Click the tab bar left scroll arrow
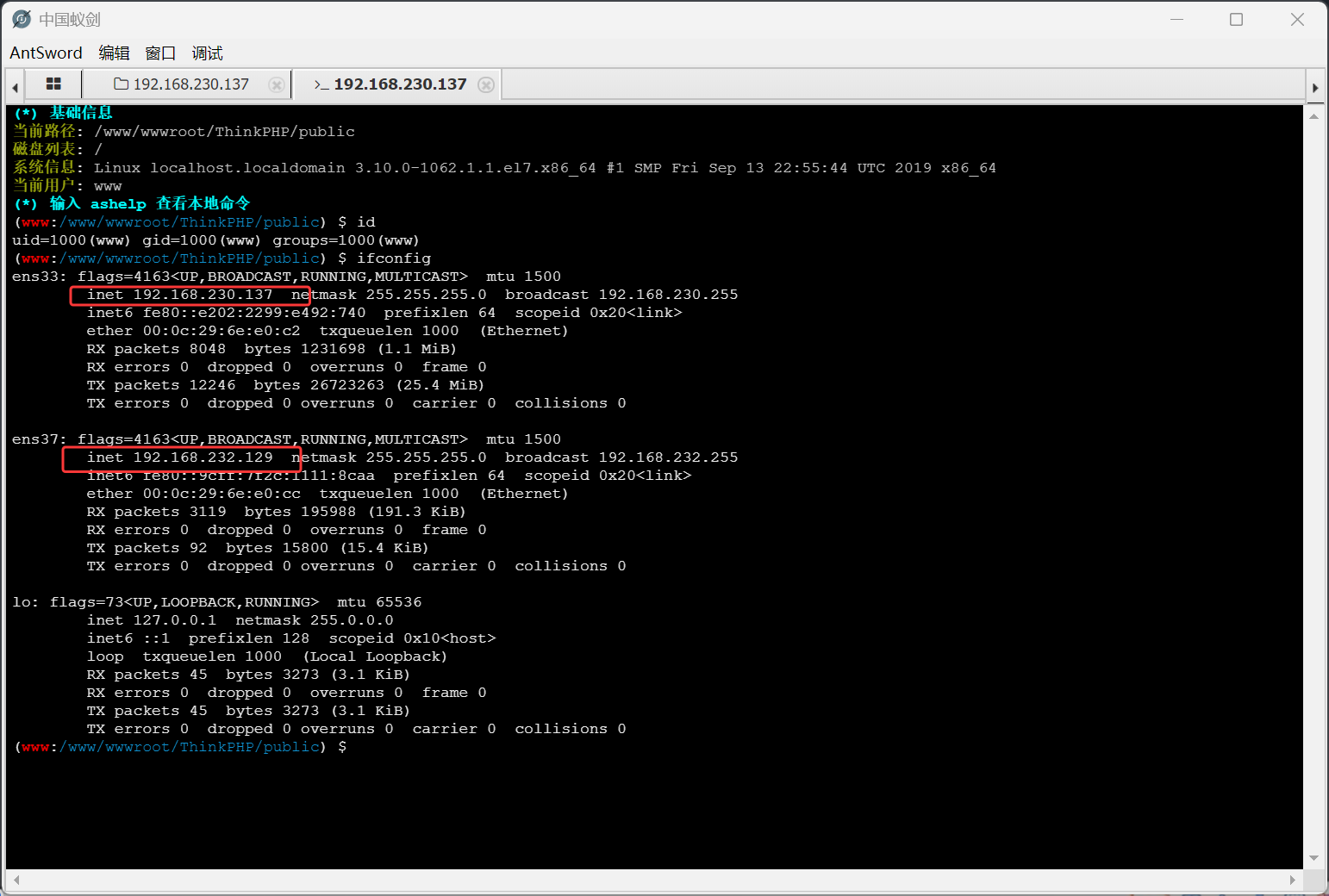The height and width of the screenshot is (896, 1329). 15,87
